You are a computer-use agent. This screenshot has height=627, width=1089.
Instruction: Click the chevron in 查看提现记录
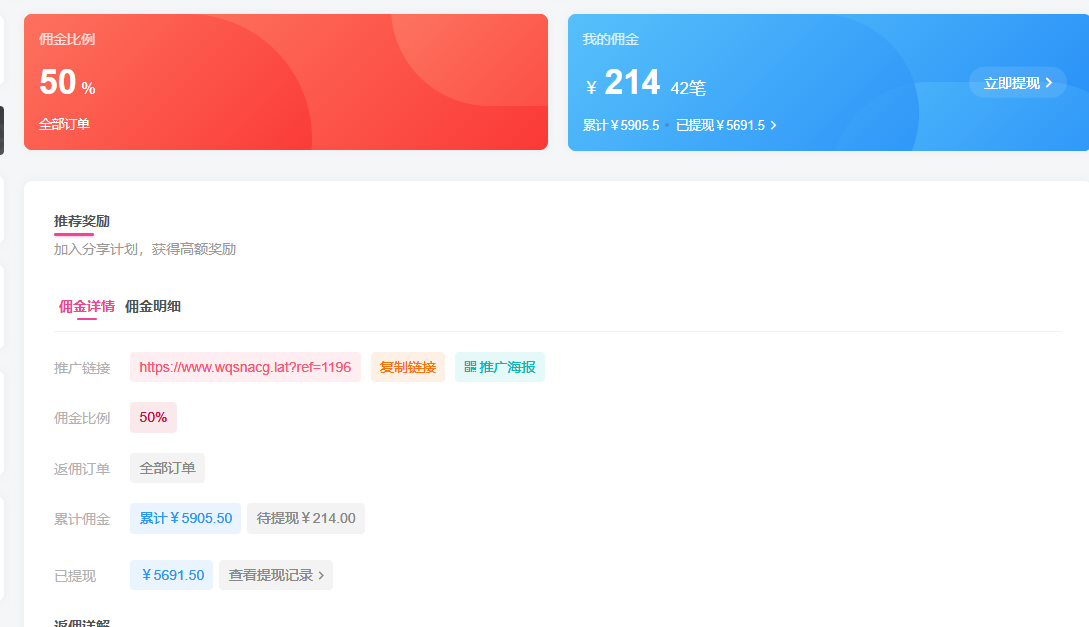click(x=321, y=575)
